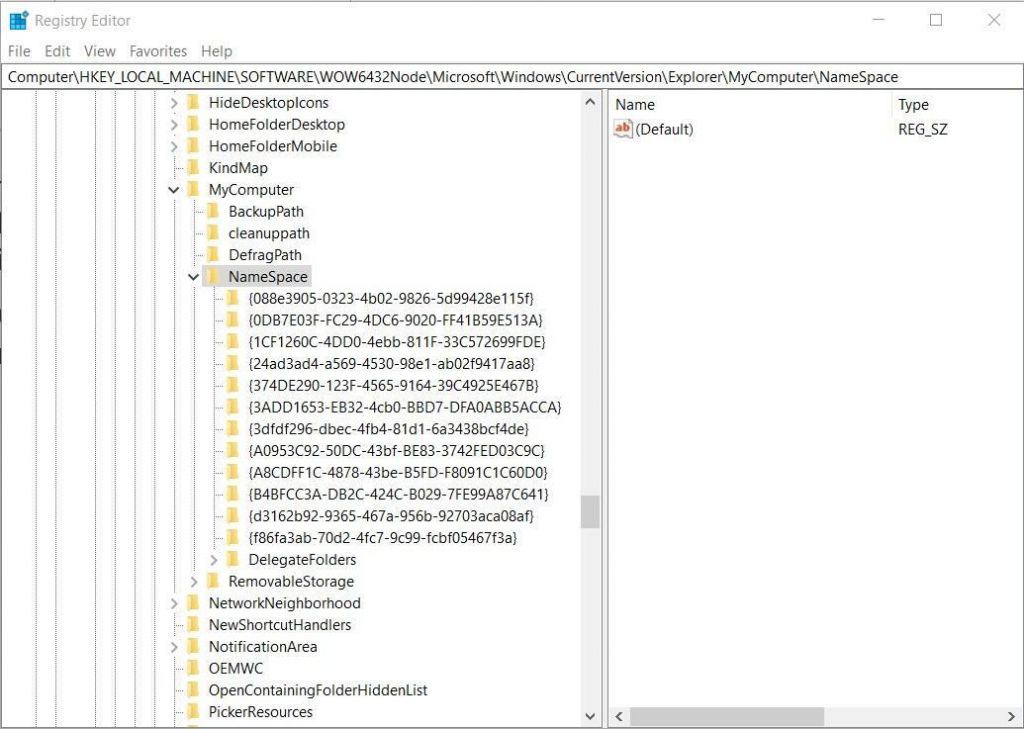Open the File menu

coord(18,51)
